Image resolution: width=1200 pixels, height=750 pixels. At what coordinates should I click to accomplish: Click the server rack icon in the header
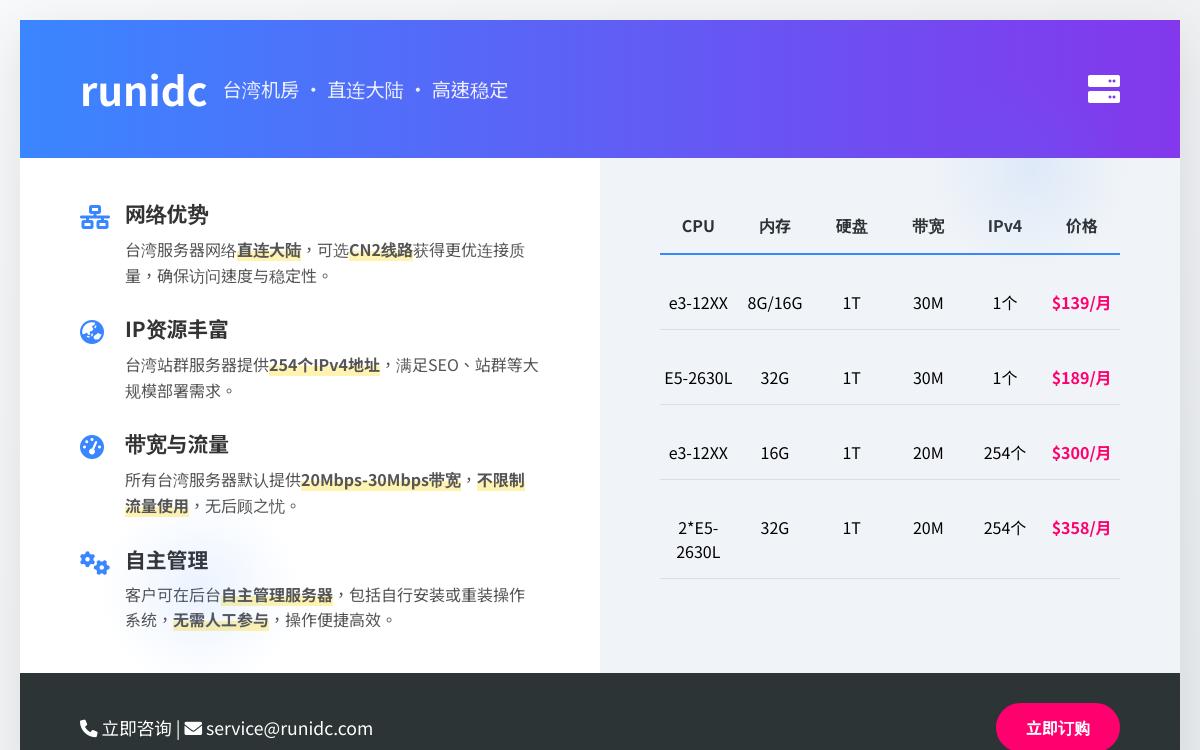click(x=1103, y=89)
